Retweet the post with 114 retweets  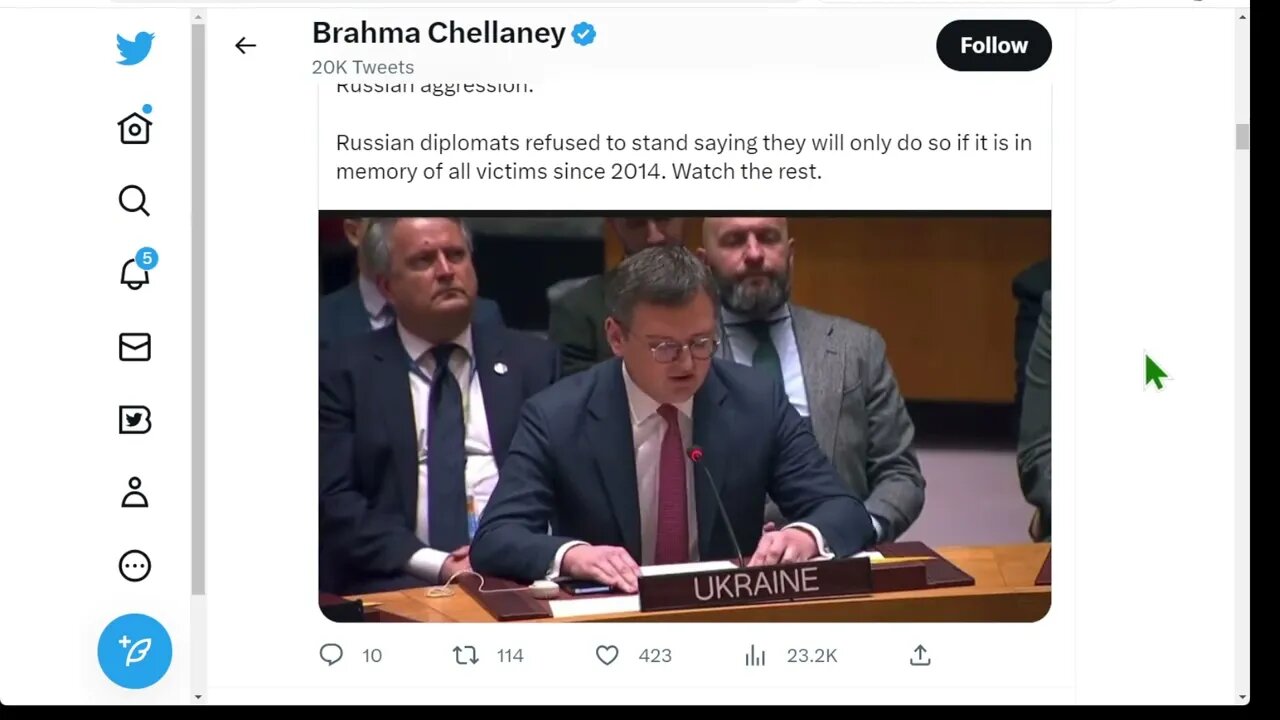(465, 655)
